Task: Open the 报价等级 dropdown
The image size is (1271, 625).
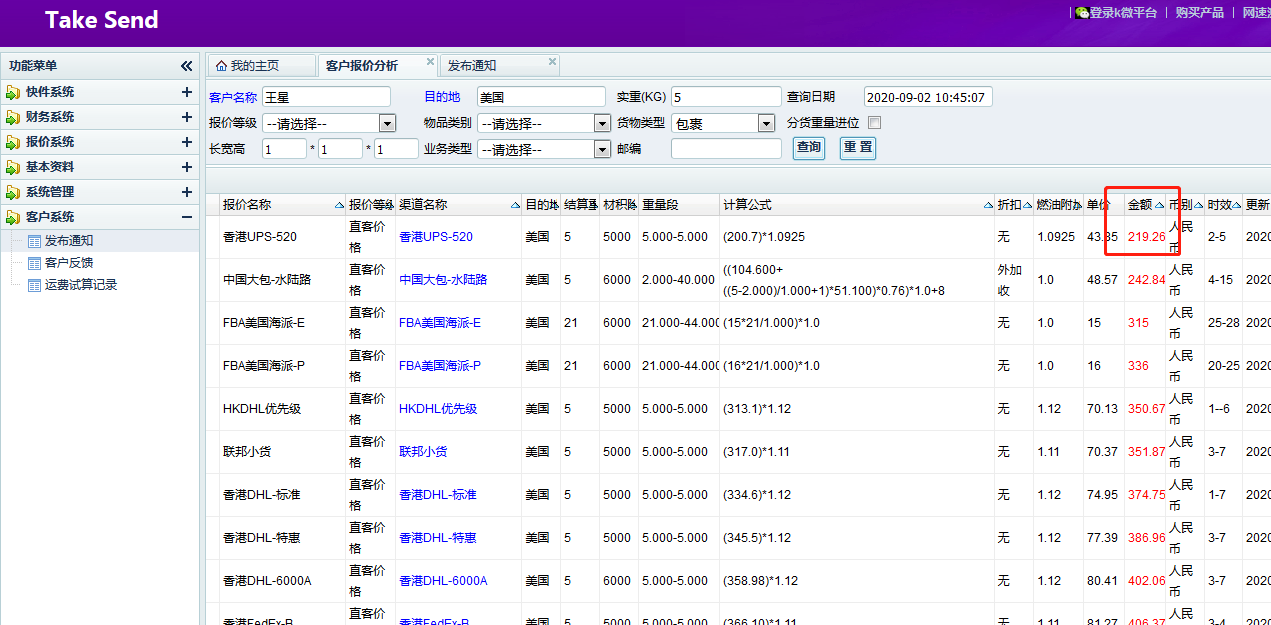Action: point(387,123)
